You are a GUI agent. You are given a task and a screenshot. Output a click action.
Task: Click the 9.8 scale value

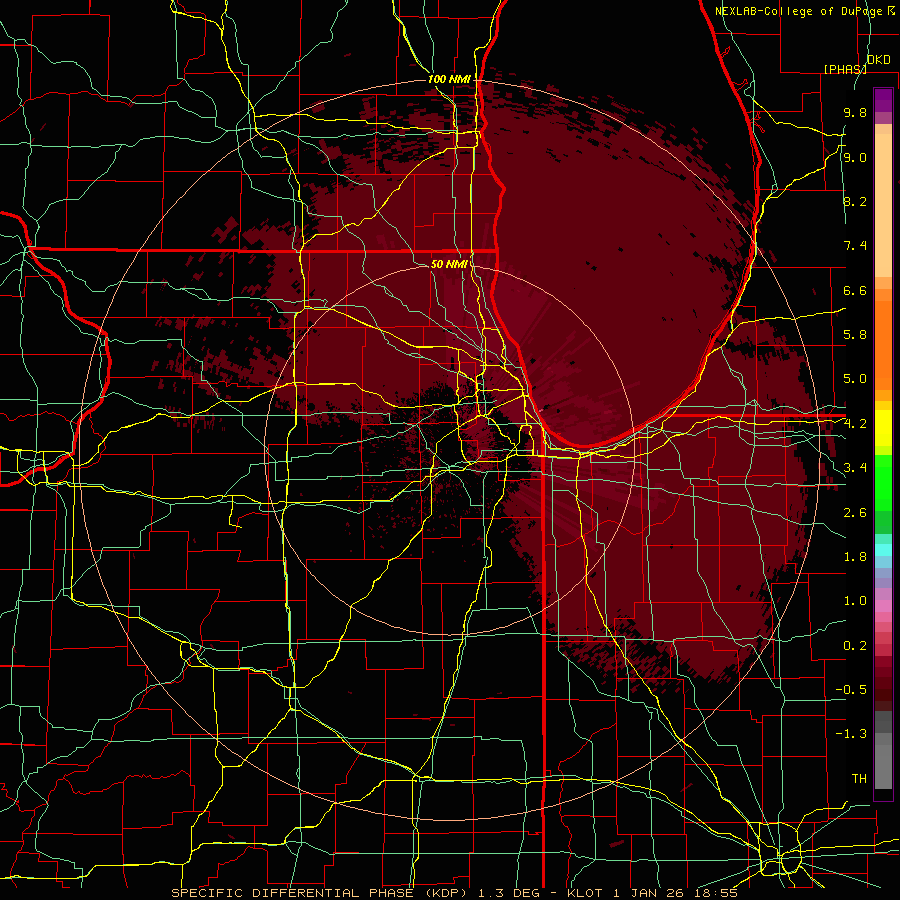(x=855, y=113)
